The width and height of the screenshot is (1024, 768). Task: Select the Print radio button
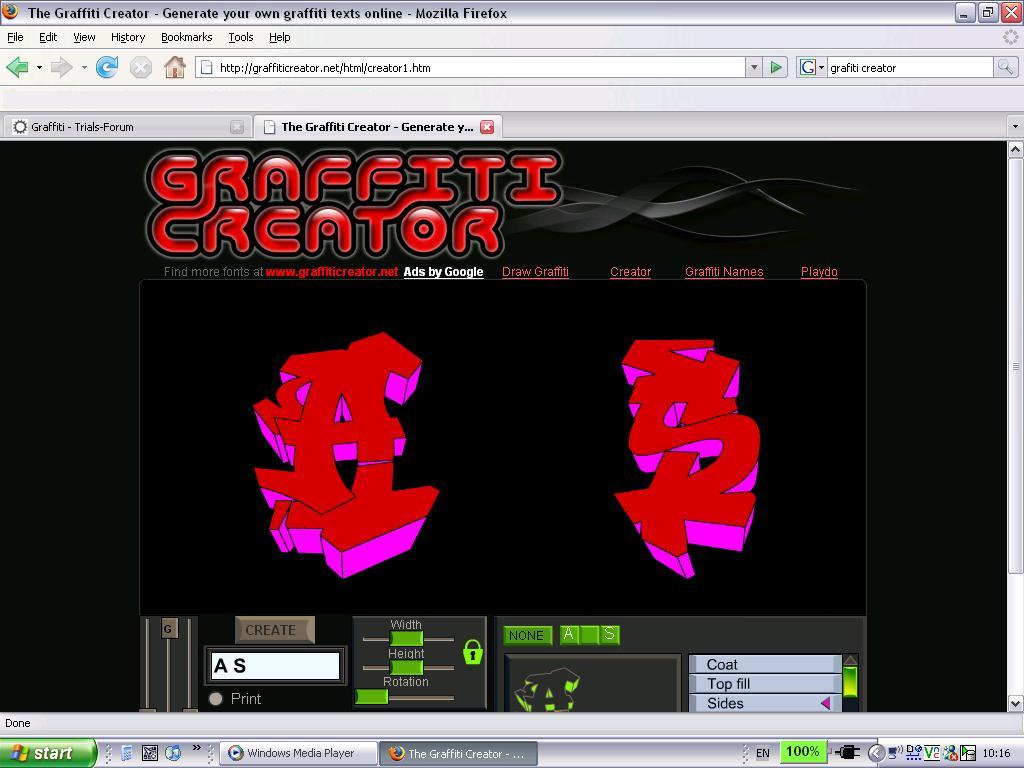coord(216,699)
